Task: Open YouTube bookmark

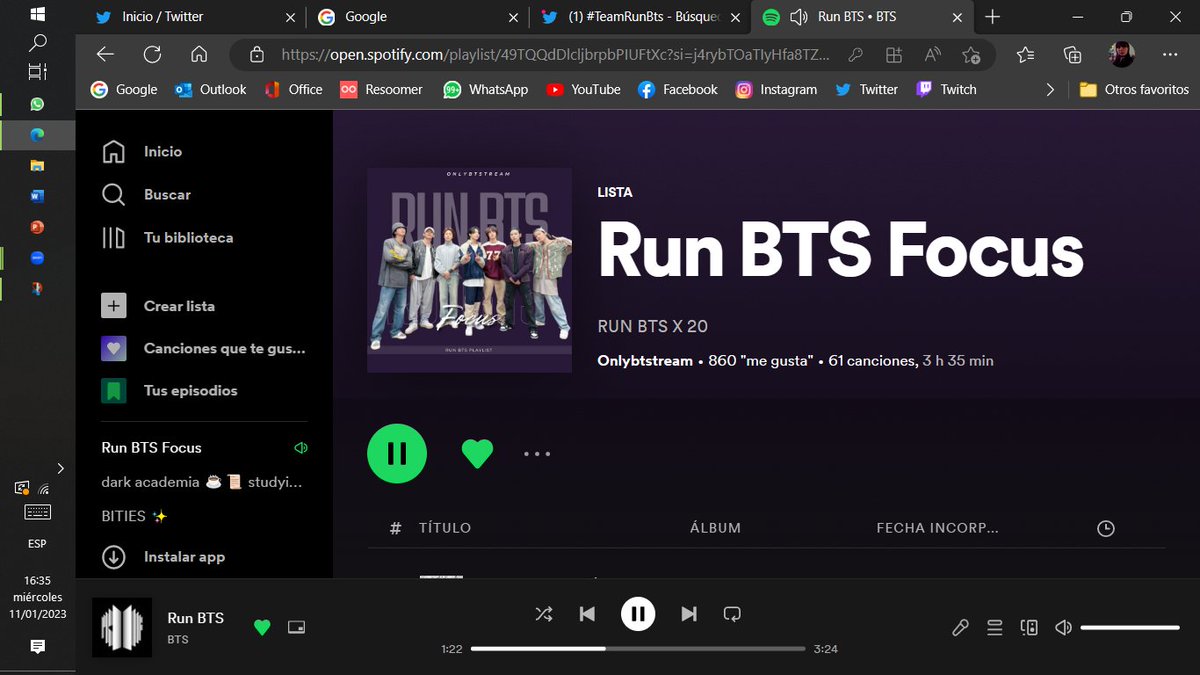Action: pos(583,89)
